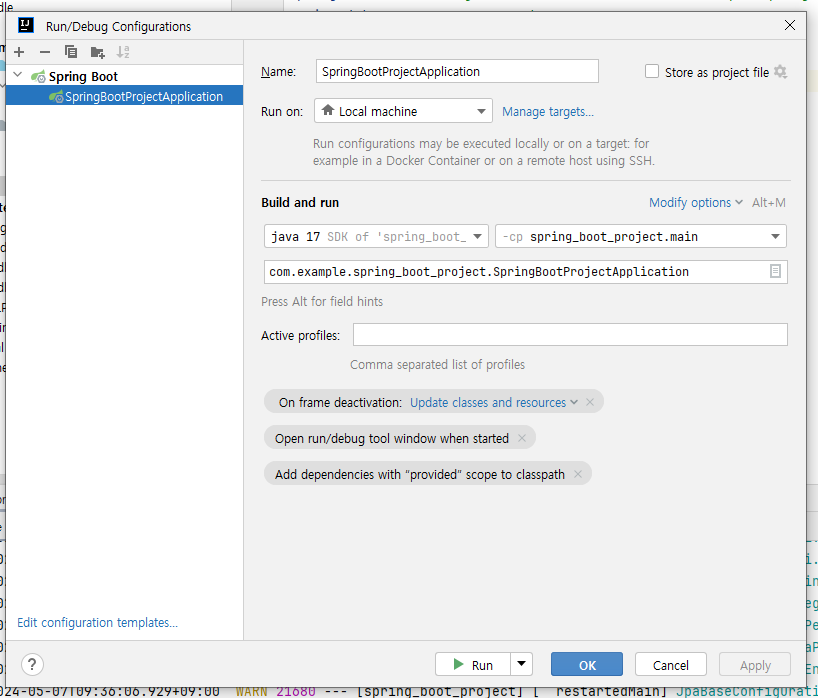Image resolution: width=818 pixels, height=698 pixels.
Task: Click the Comma separated list of profiles hint
Action: click(437, 364)
